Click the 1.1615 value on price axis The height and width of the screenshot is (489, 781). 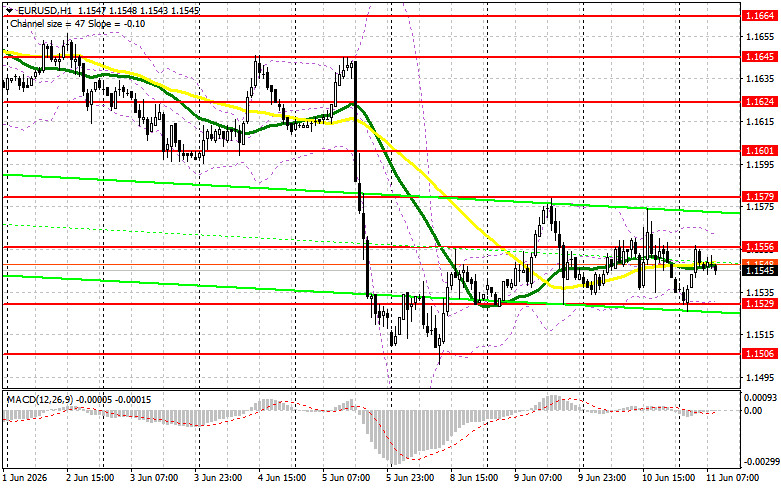pyautogui.click(x=760, y=122)
